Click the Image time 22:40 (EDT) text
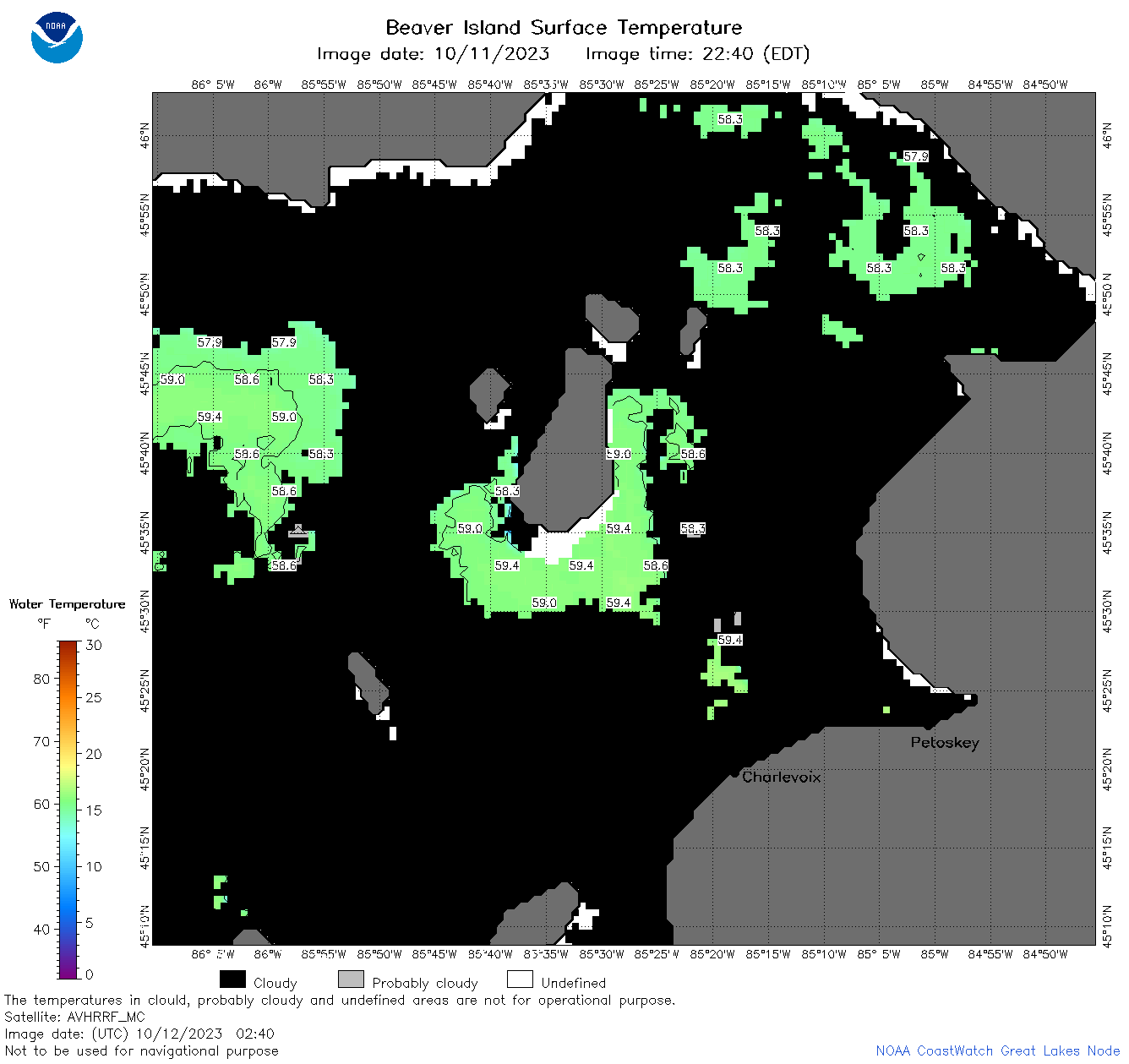Image resolution: width=1129 pixels, height=1064 pixels. click(x=697, y=54)
